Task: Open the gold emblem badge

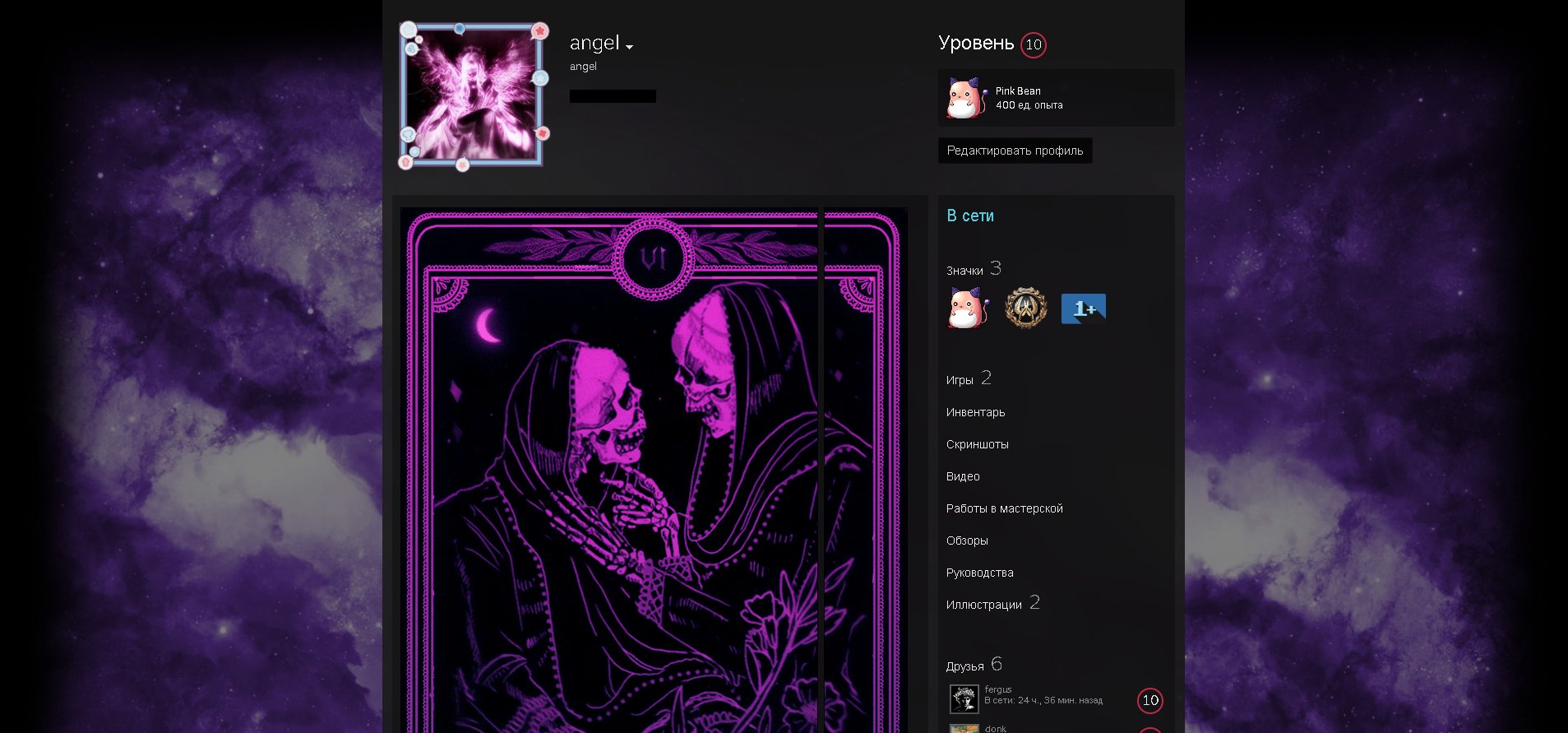Action: [1025, 309]
